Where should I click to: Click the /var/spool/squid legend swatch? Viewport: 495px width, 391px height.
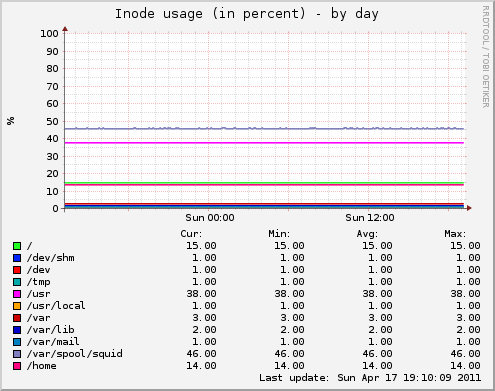coord(17,354)
